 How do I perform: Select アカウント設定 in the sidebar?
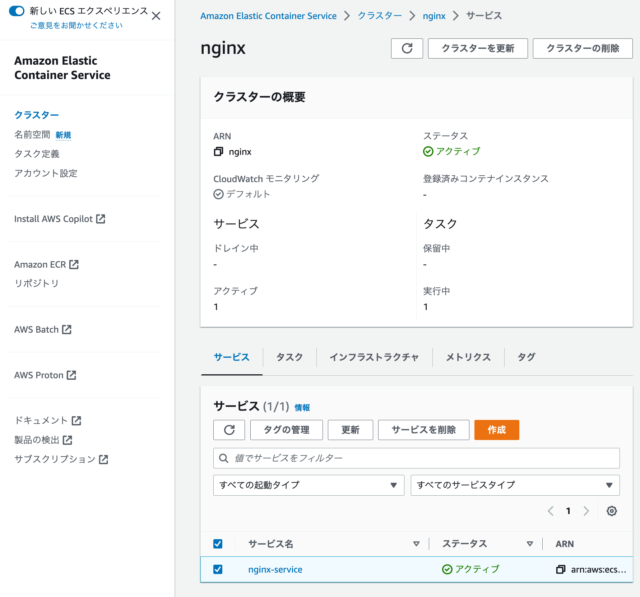tap(46, 173)
